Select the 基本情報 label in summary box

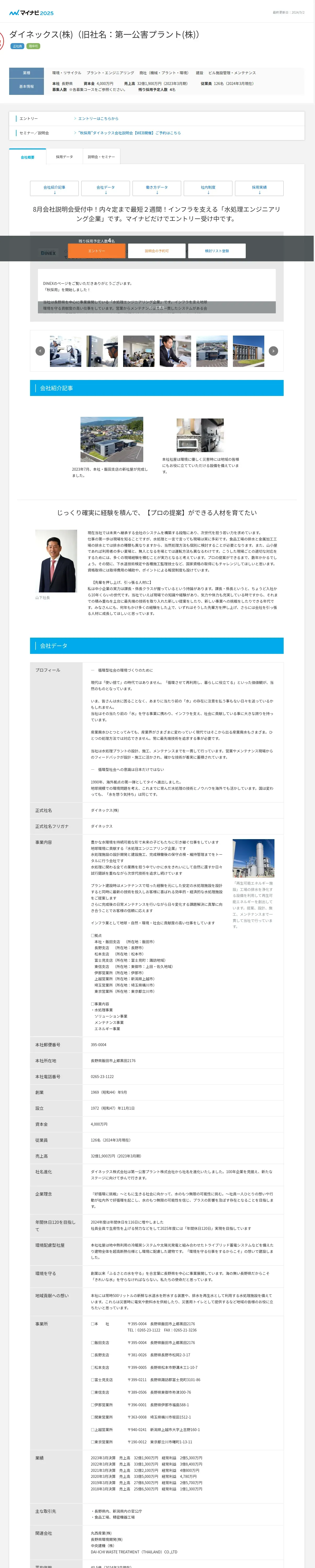click(x=26, y=87)
